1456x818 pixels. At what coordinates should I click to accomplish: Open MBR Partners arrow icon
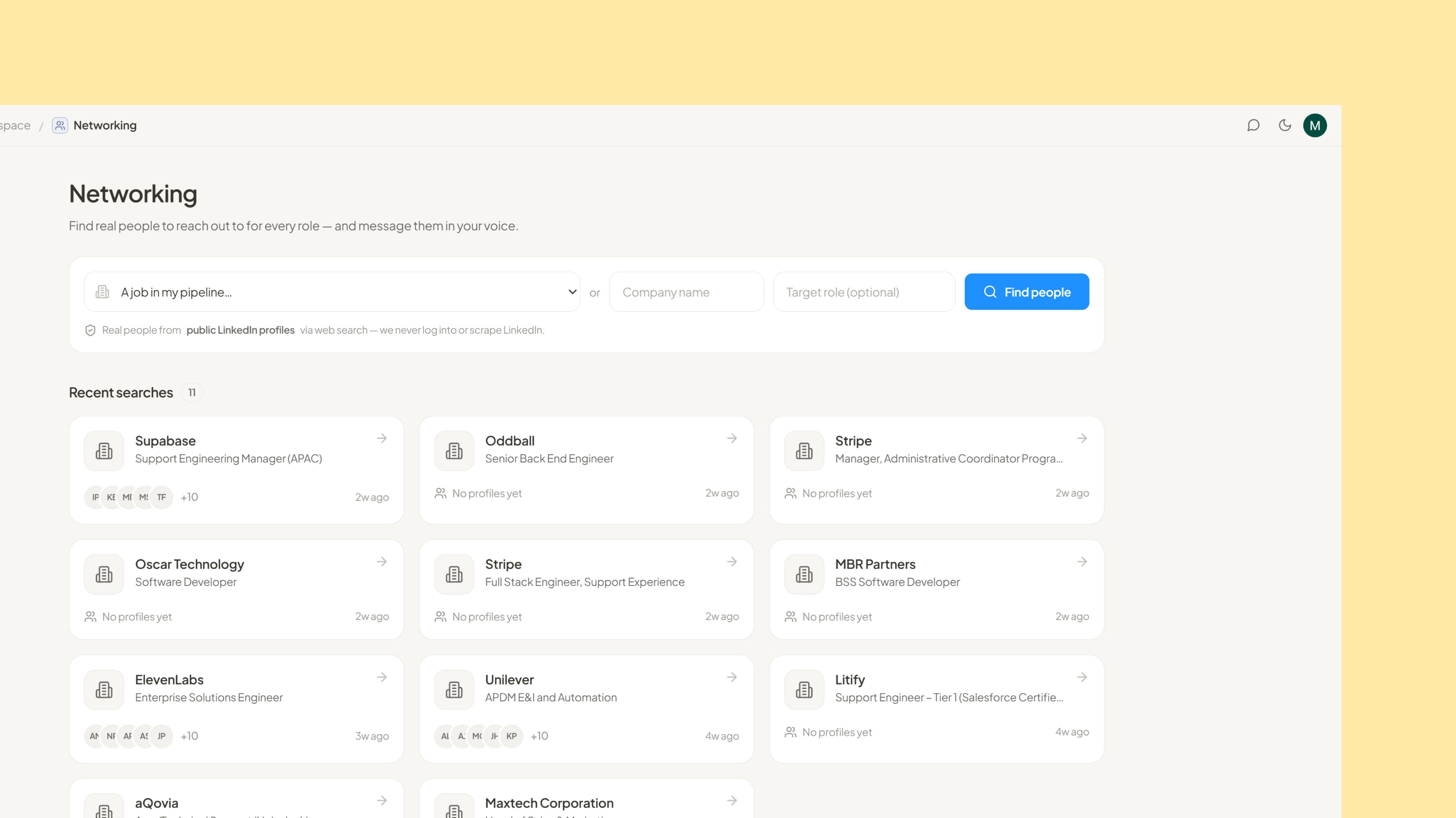coord(1082,561)
